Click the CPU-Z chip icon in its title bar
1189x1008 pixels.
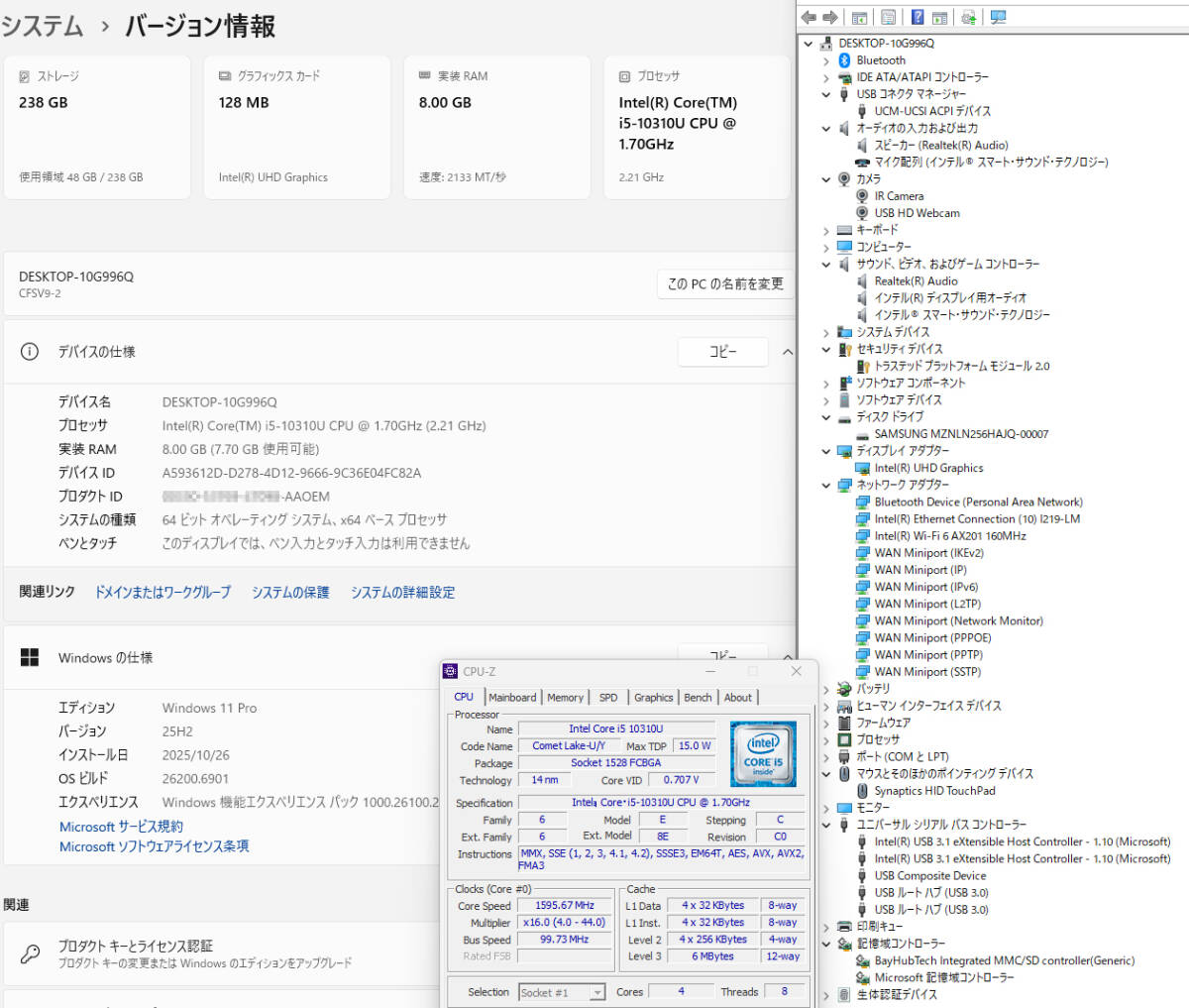click(x=452, y=671)
